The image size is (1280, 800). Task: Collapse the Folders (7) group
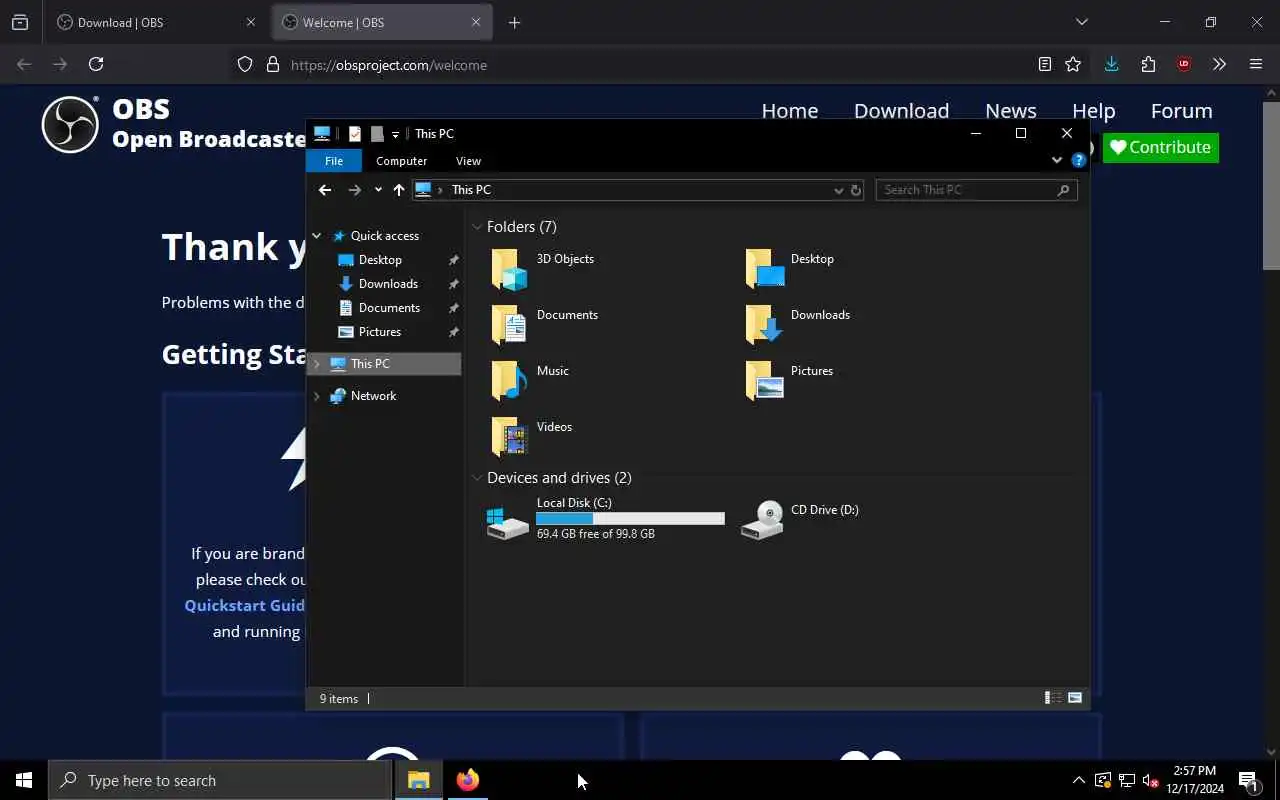pyautogui.click(x=477, y=227)
